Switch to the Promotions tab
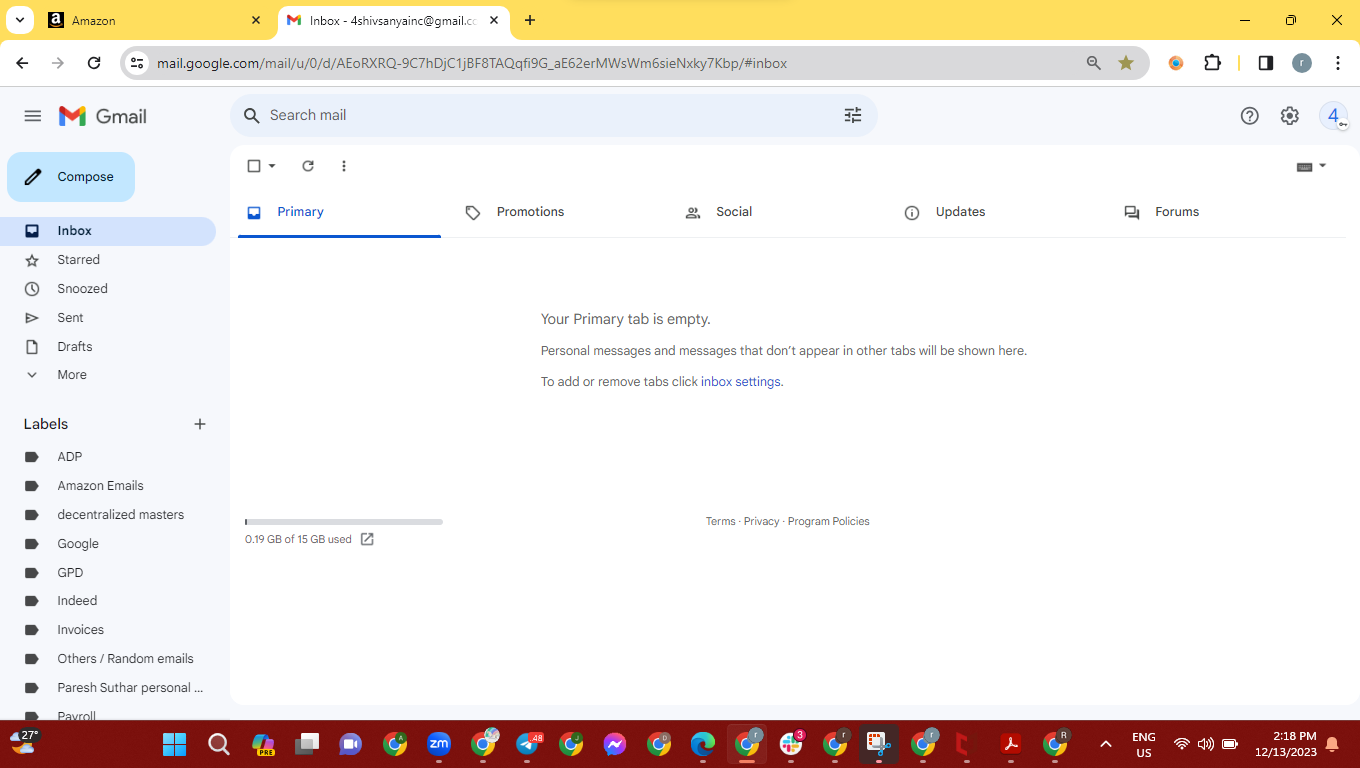1360x768 pixels. [x=559, y=212]
